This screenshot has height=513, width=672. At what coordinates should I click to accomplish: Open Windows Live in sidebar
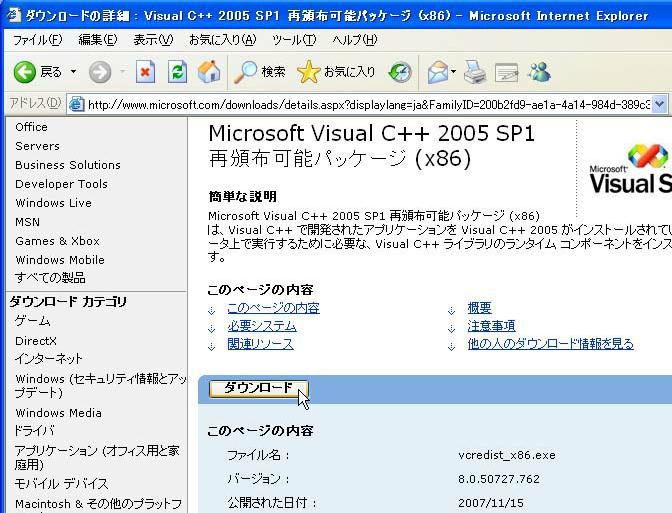click(54, 203)
